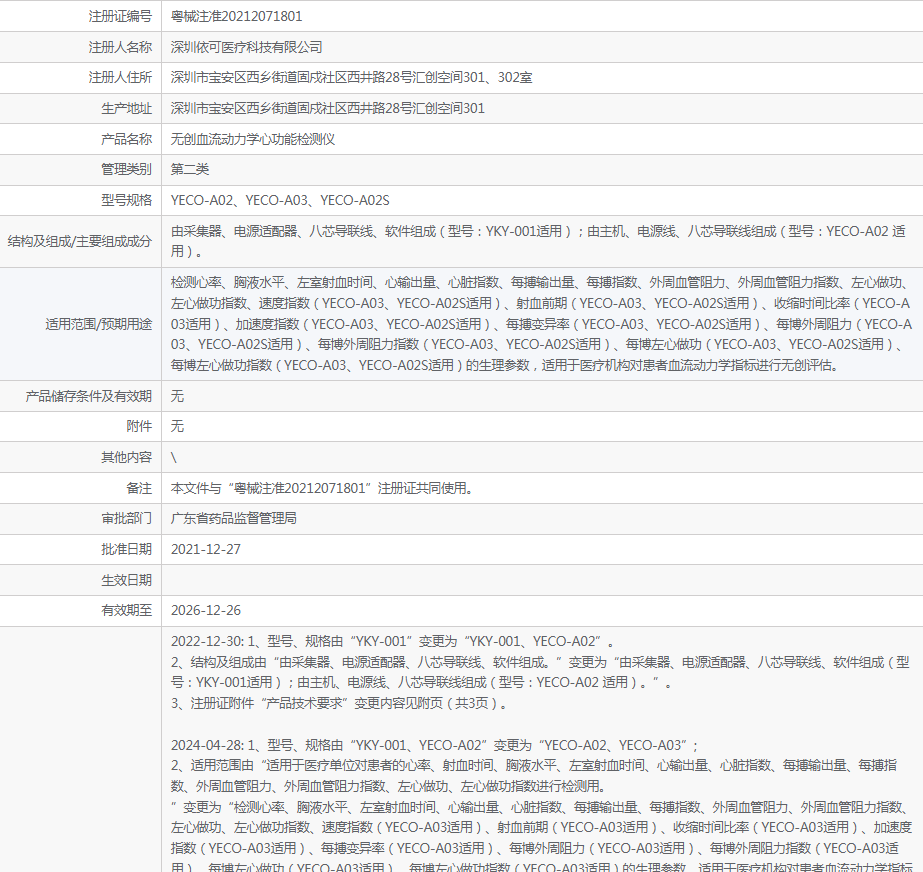Click the 有效期至 label
This screenshot has height=872, width=923.
coord(127,611)
